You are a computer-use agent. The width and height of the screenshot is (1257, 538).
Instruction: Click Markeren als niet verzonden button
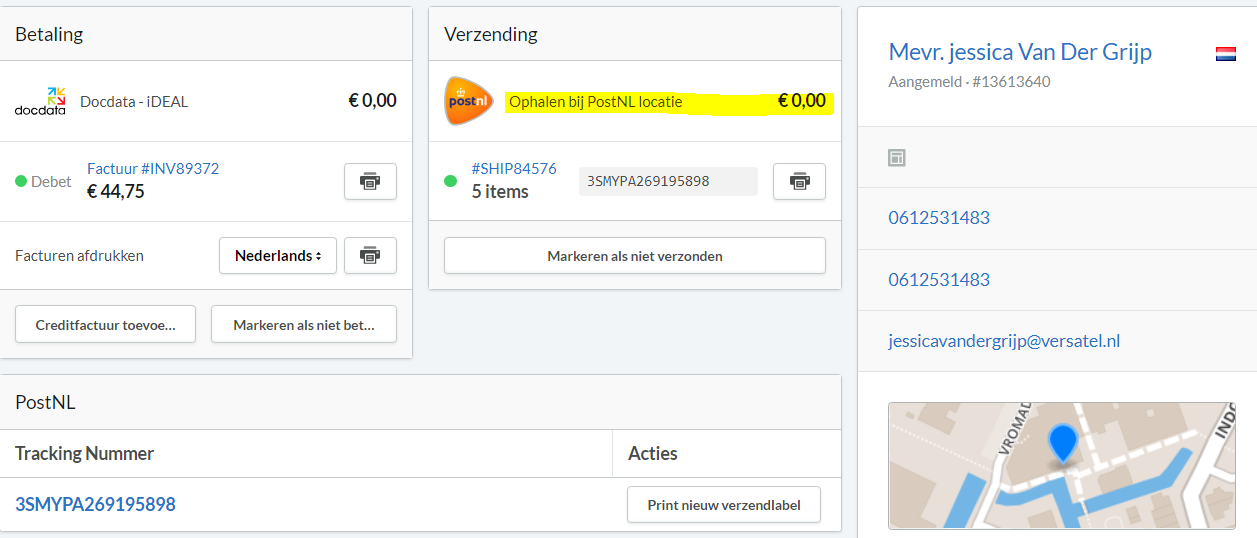point(634,255)
